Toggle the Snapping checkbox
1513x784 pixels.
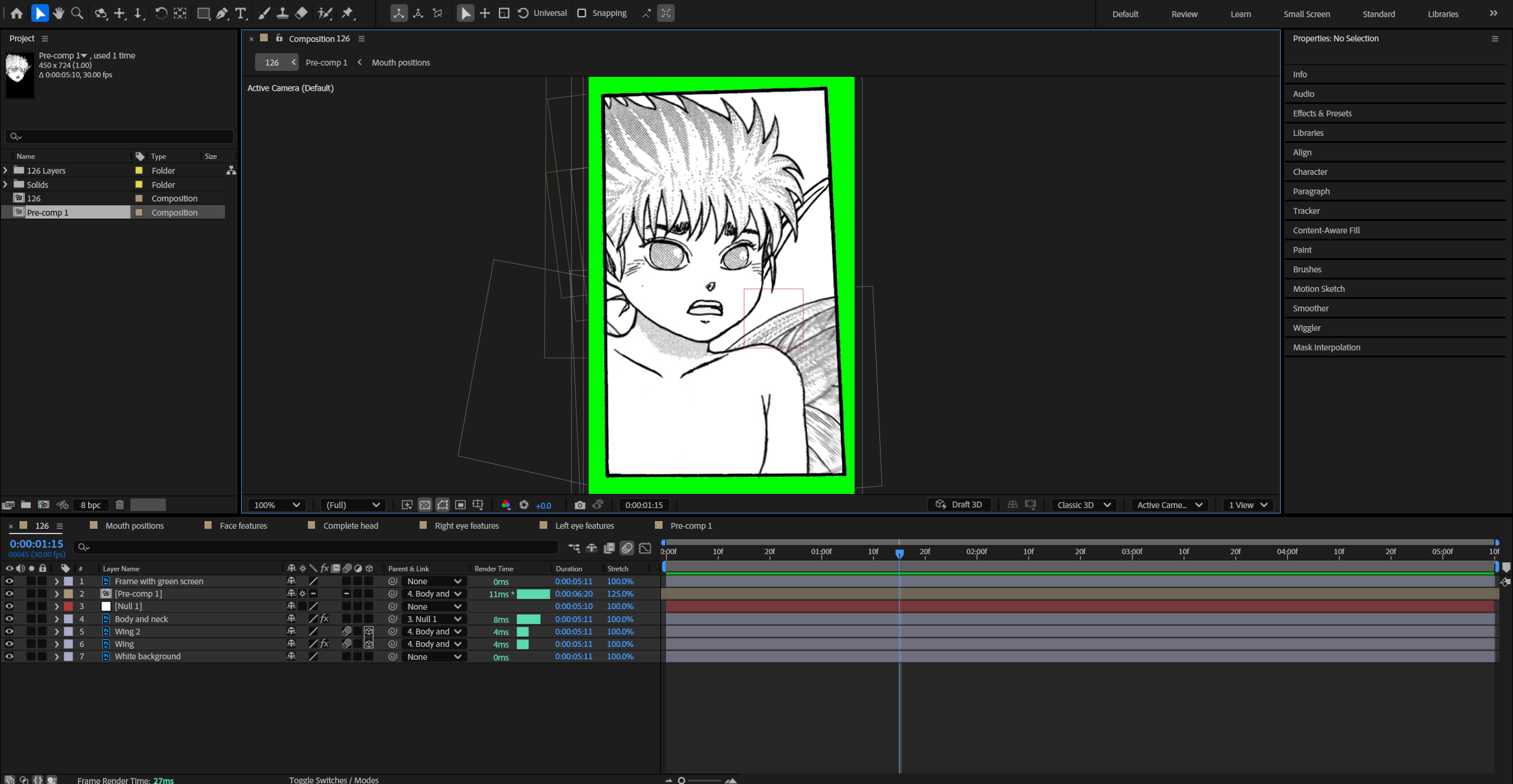click(582, 13)
